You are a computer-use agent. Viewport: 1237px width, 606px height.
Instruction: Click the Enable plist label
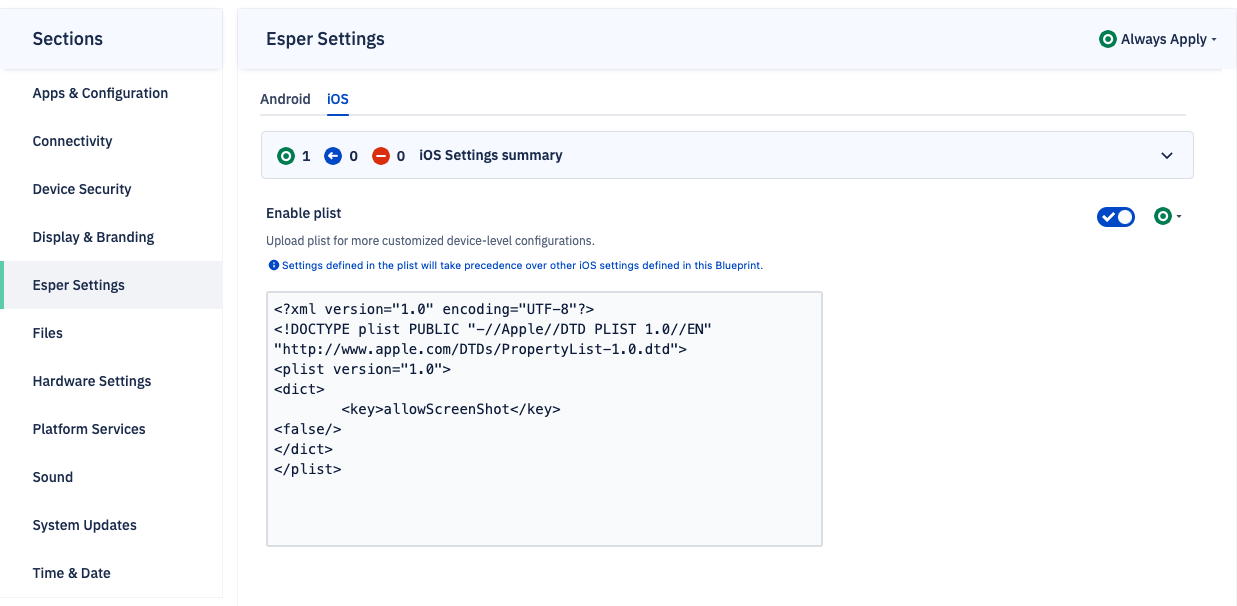(304, 213)
